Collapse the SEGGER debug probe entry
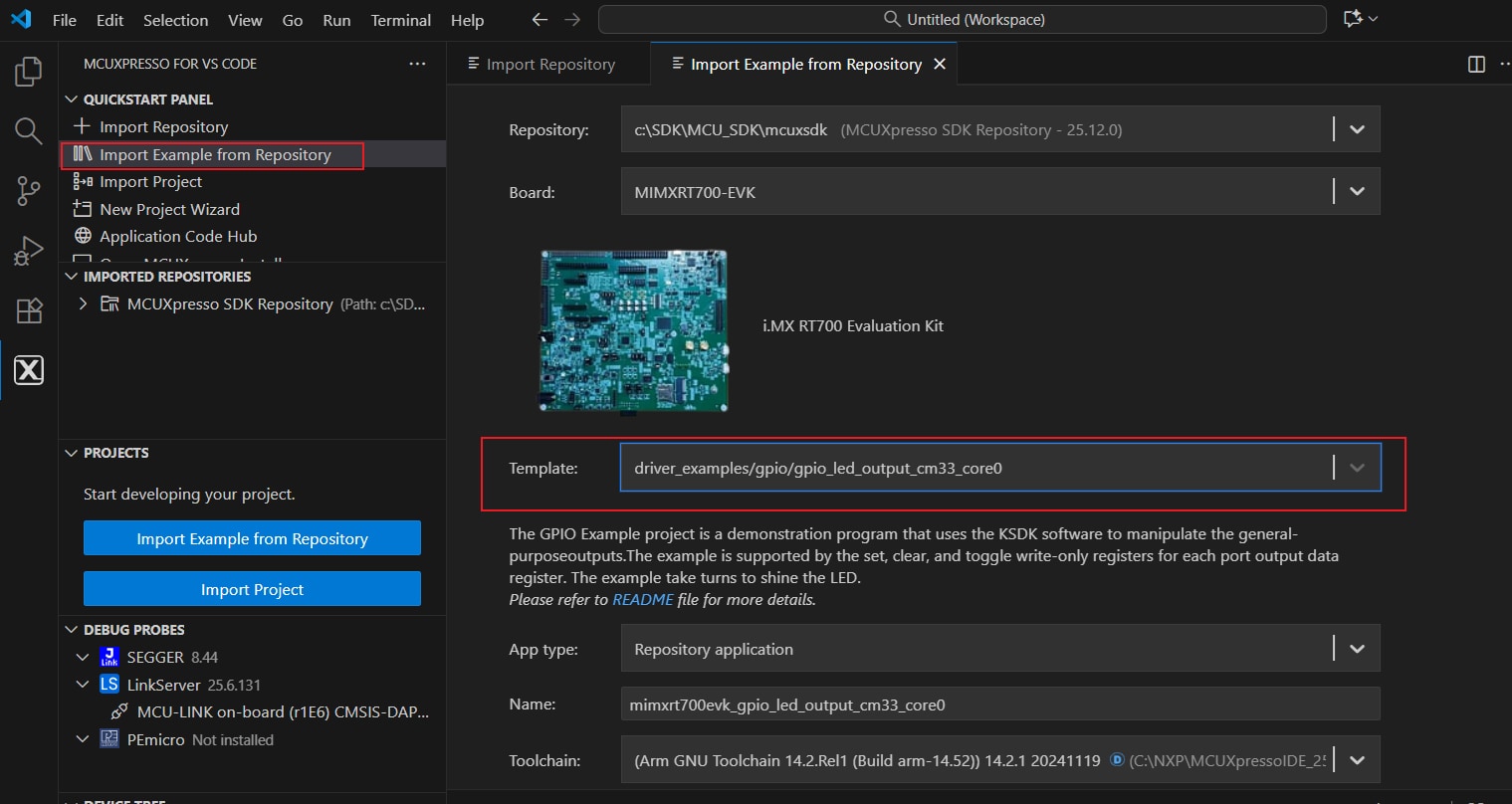 coord(84,658)
